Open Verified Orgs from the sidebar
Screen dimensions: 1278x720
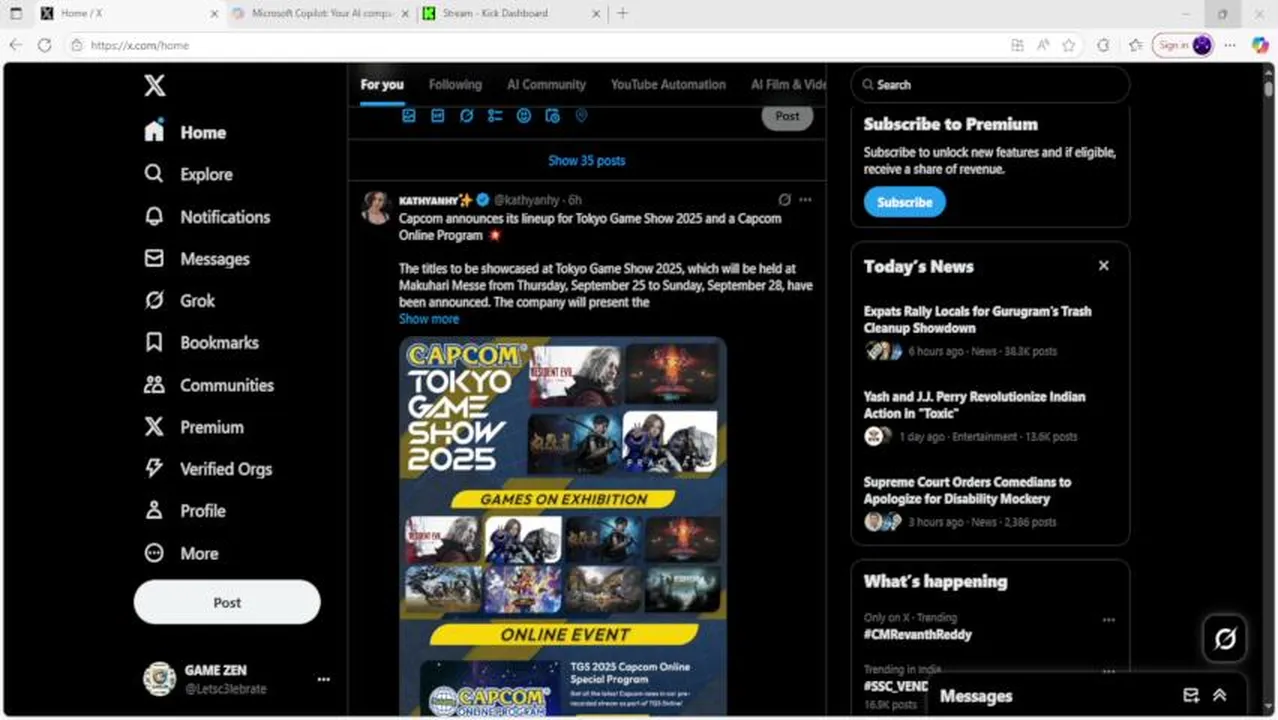pos(208,469)
